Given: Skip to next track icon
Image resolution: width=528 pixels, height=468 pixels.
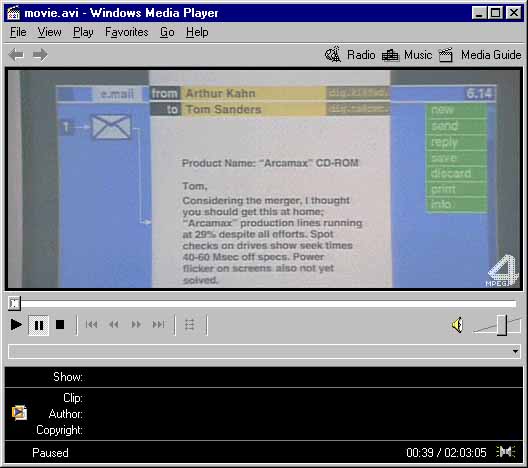Looking at the screenshot, I should point(158,325).
